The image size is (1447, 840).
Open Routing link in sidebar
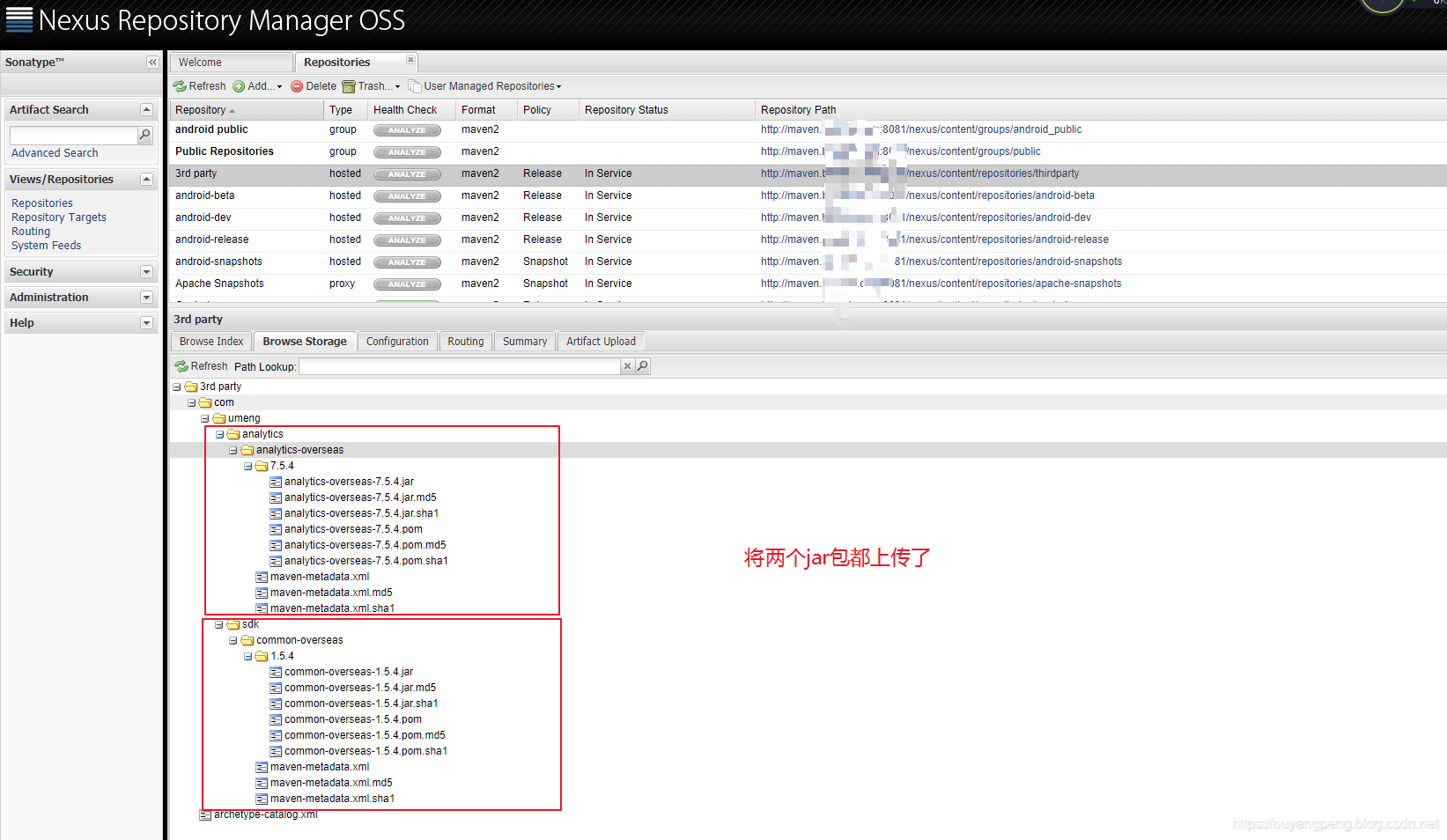click(x=31, y=232)
